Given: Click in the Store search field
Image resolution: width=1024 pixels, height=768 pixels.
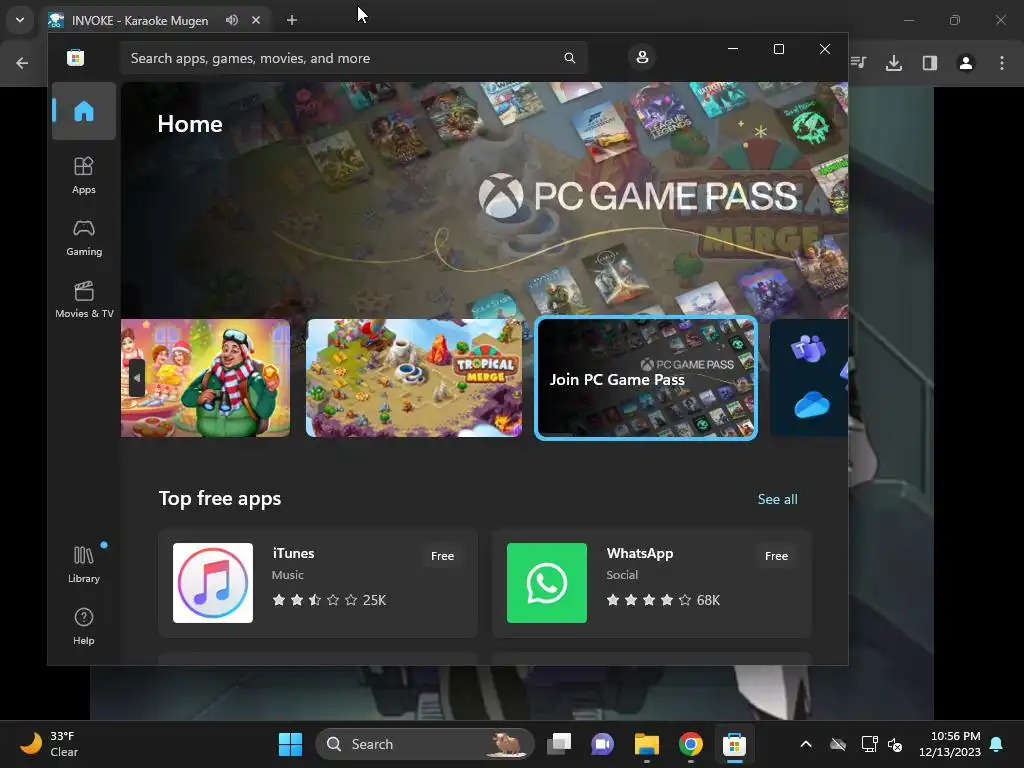Looking at the screenshot, I should coord(353,58).
